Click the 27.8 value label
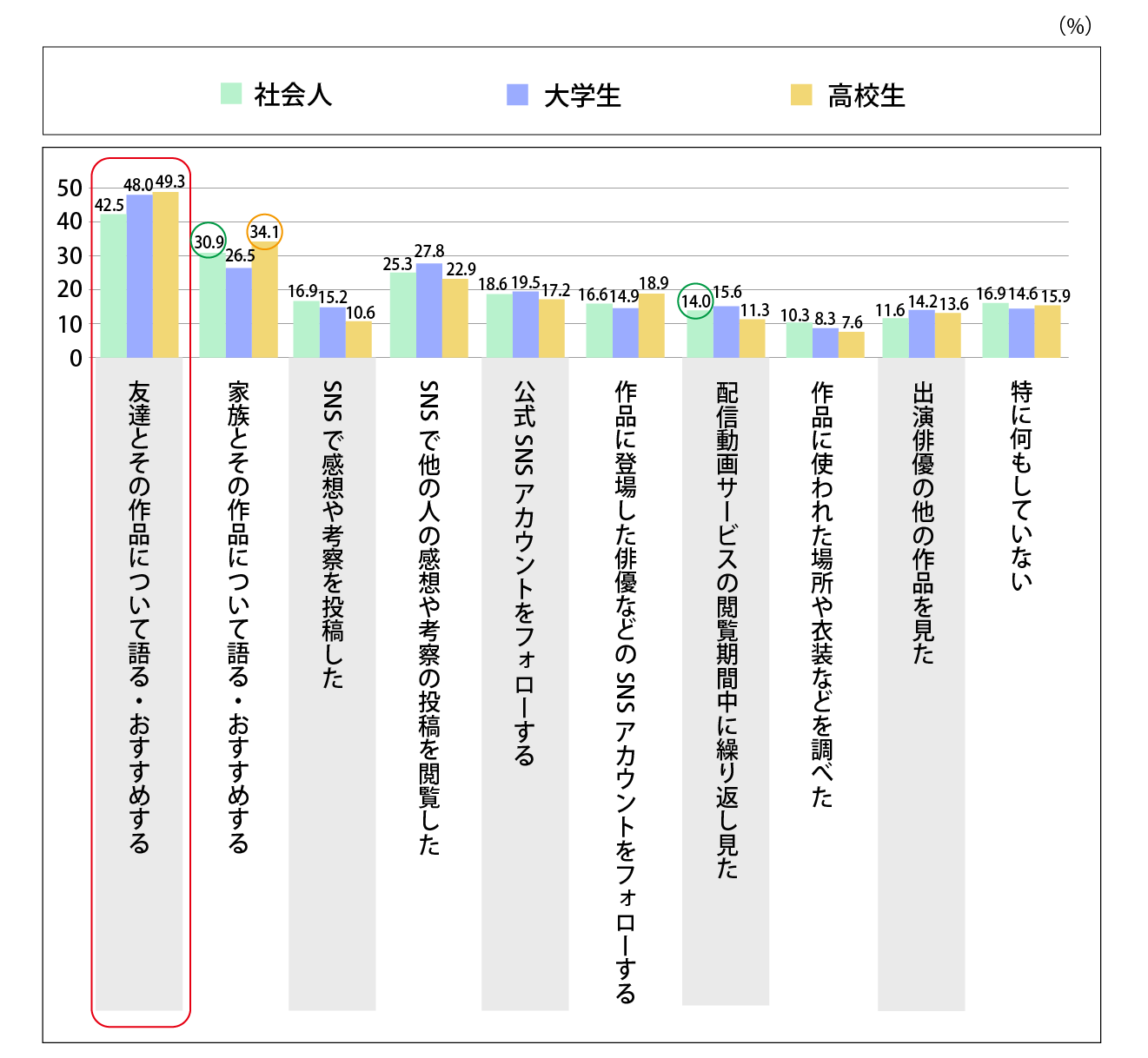 point(429,251)
